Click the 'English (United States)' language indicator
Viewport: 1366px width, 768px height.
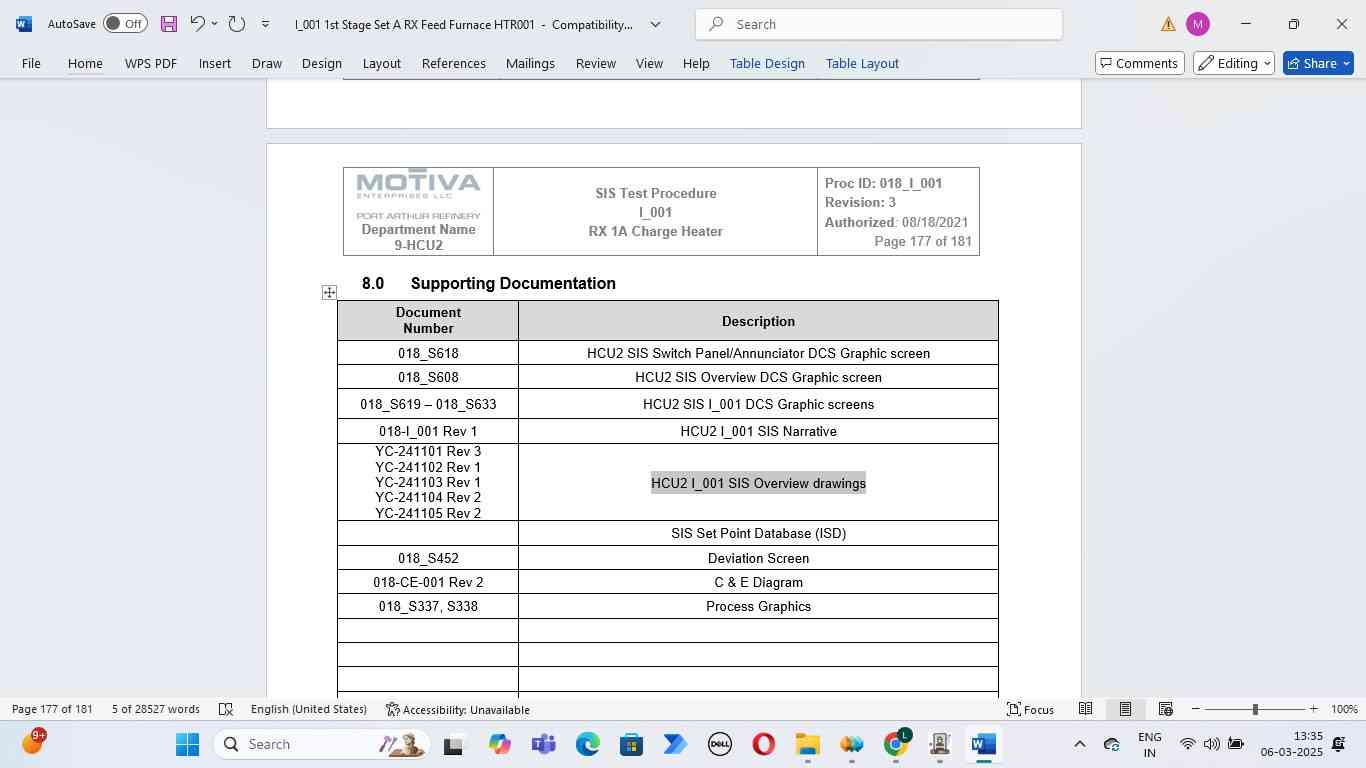pyautogui.click(x=309, y=709)
